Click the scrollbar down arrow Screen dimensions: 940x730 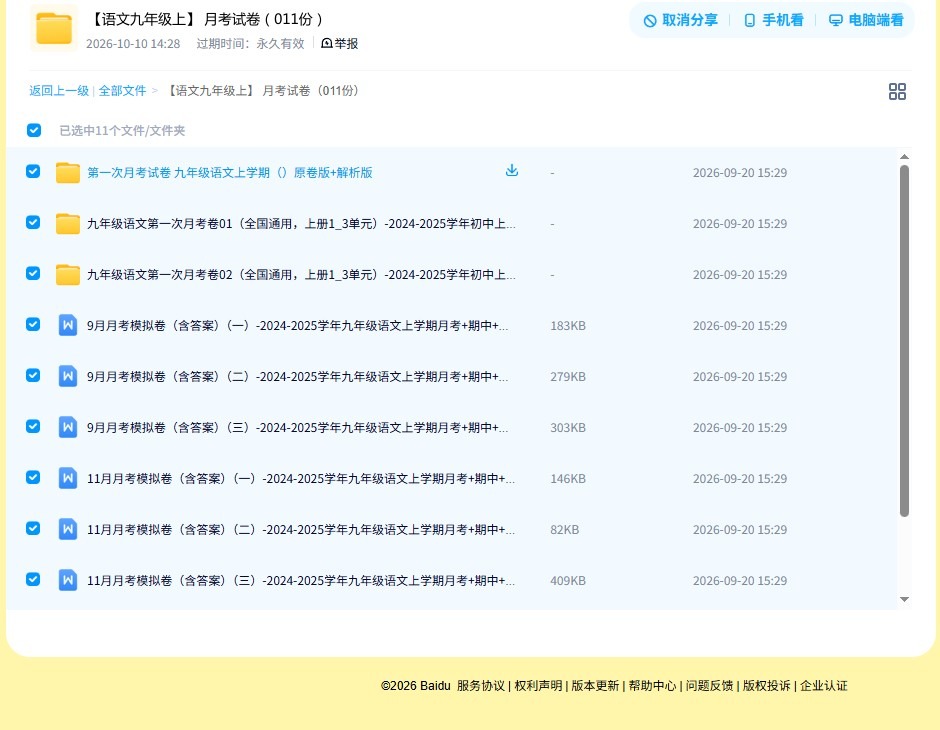(904, 599)
